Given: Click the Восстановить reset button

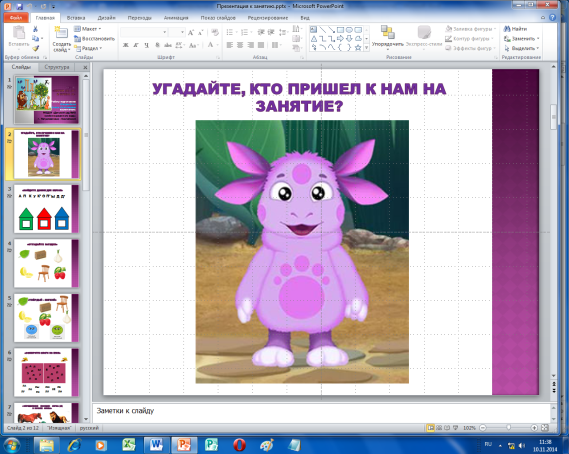Looking at the screenshot, I should point(95,38).
